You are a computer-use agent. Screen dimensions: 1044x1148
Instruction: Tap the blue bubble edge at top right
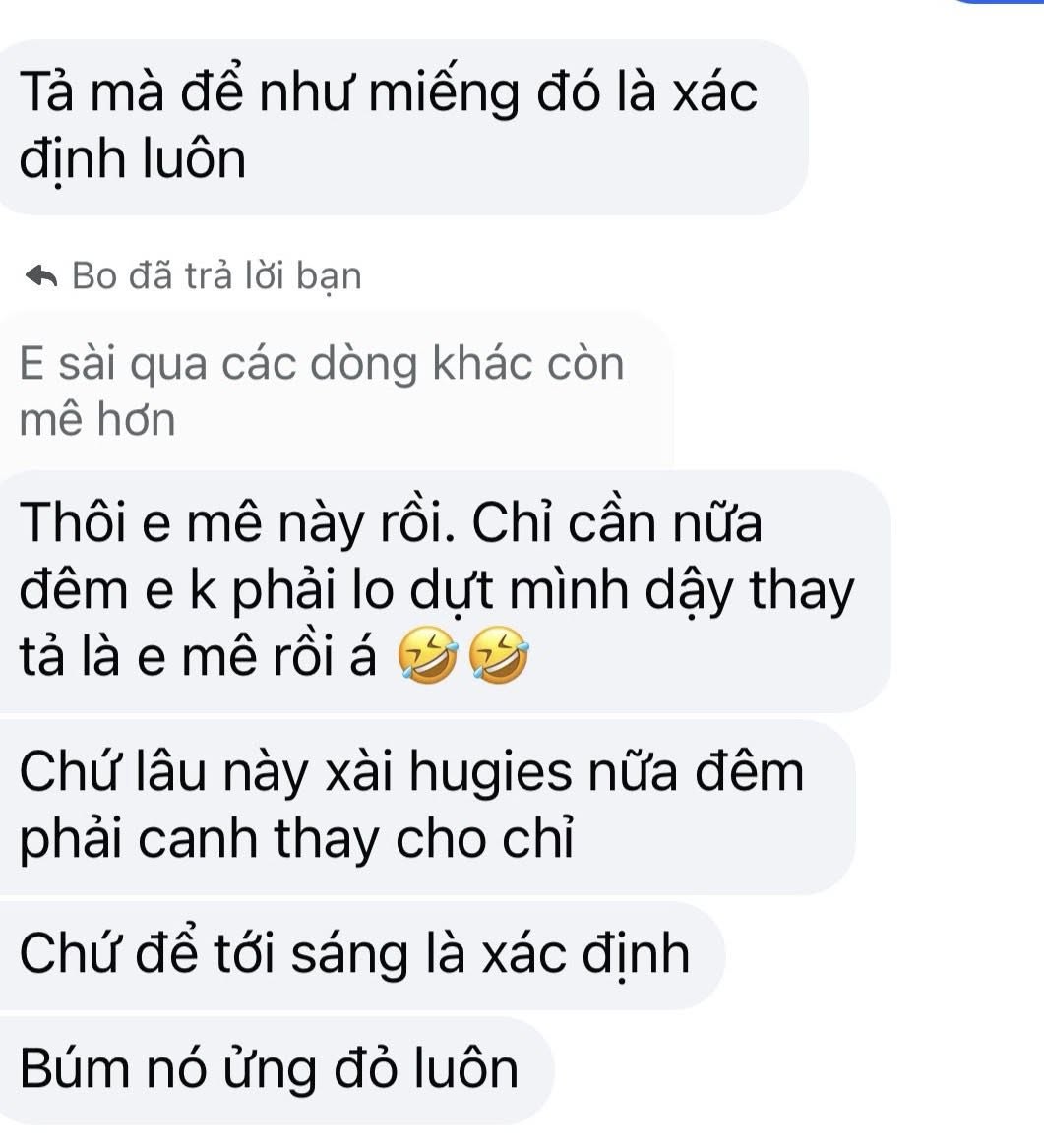999,1
